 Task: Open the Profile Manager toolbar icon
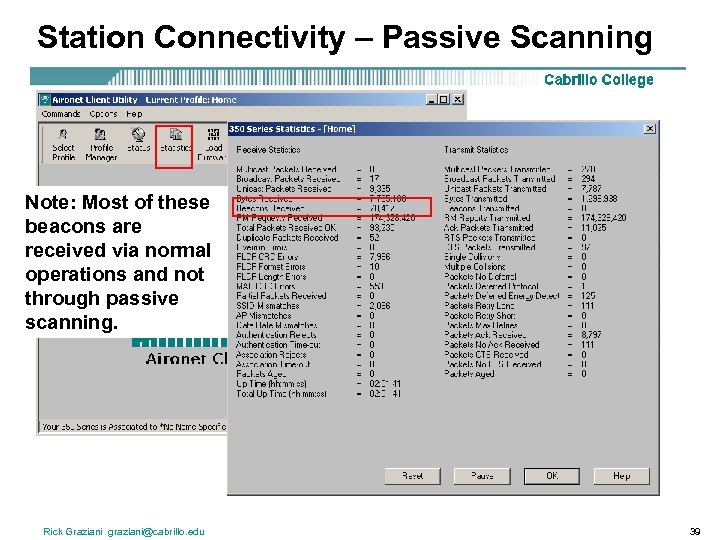click(x=101, y=144)
